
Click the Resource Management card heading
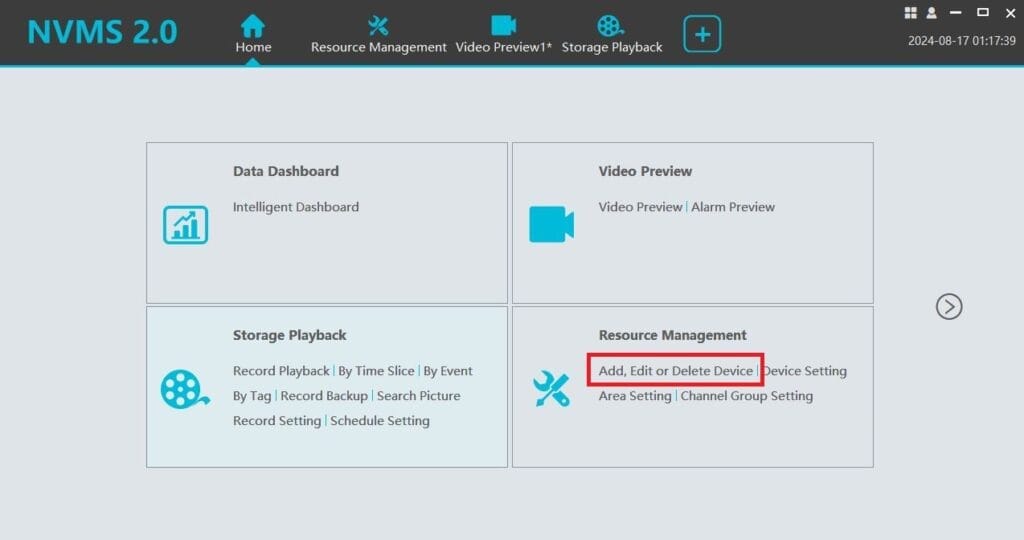(x=673, y=335)
